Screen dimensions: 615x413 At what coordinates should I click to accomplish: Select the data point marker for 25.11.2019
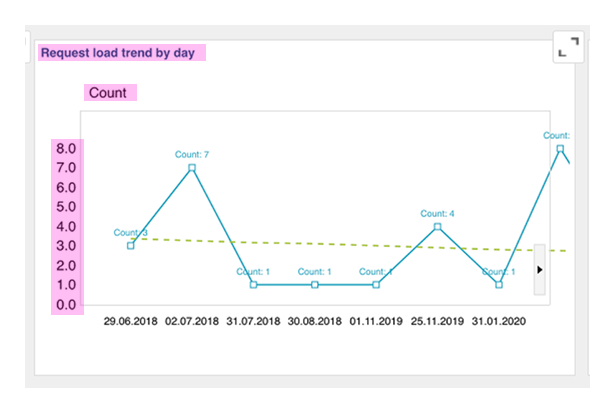[438, 226]
